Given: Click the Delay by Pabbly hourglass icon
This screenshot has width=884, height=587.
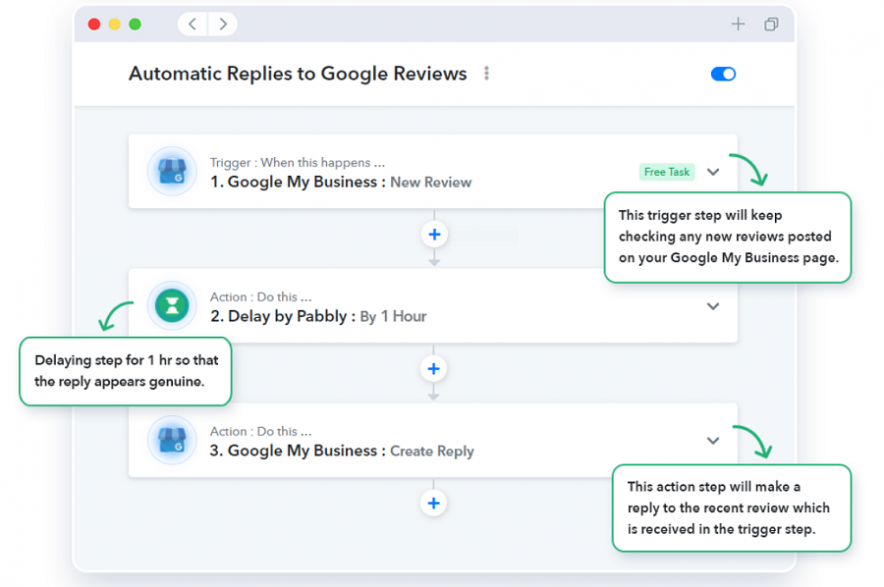Looking at the screenshot, I should [x=171, y=306].
